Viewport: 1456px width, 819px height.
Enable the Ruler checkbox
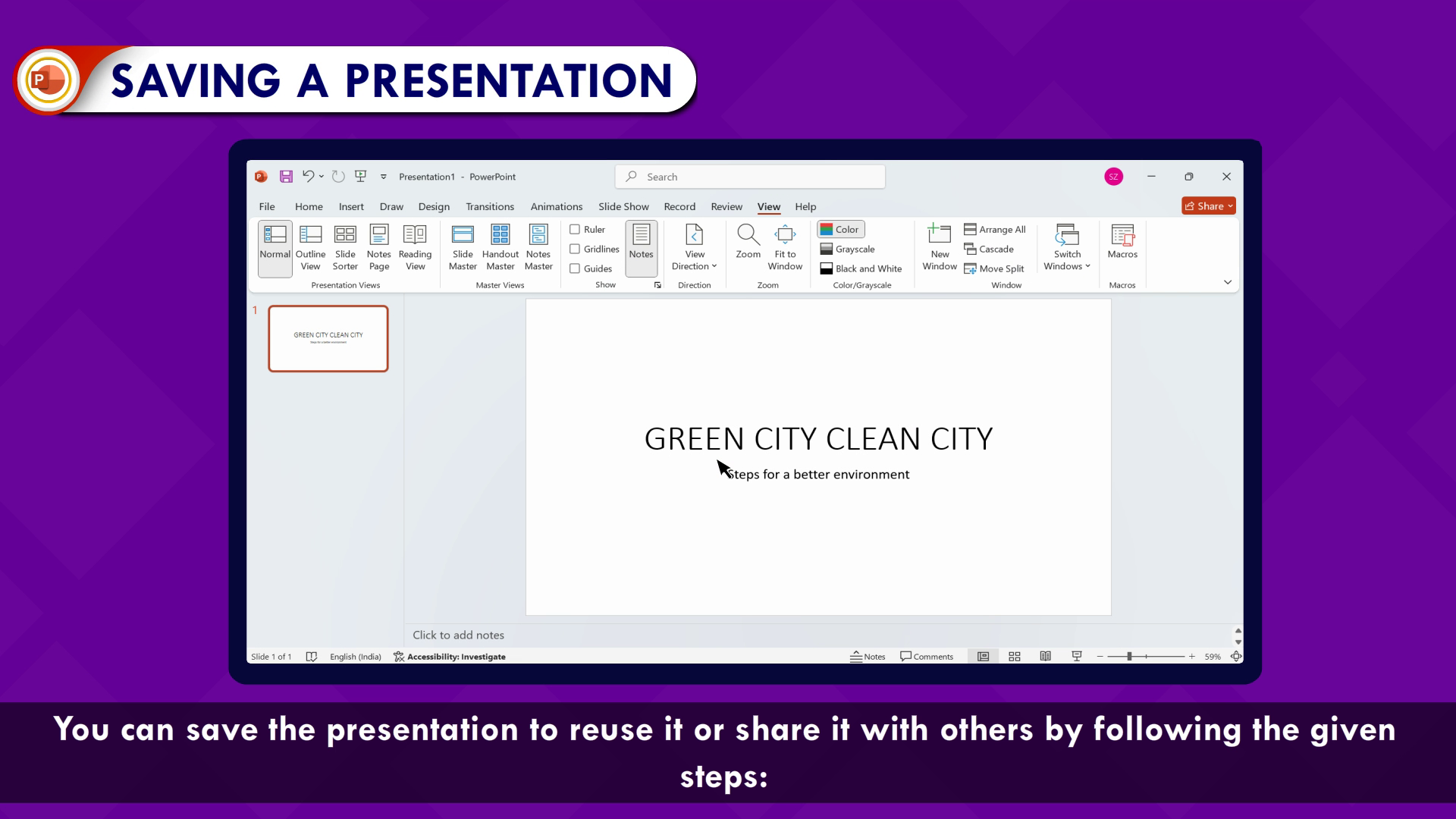[x=575, y=229]
